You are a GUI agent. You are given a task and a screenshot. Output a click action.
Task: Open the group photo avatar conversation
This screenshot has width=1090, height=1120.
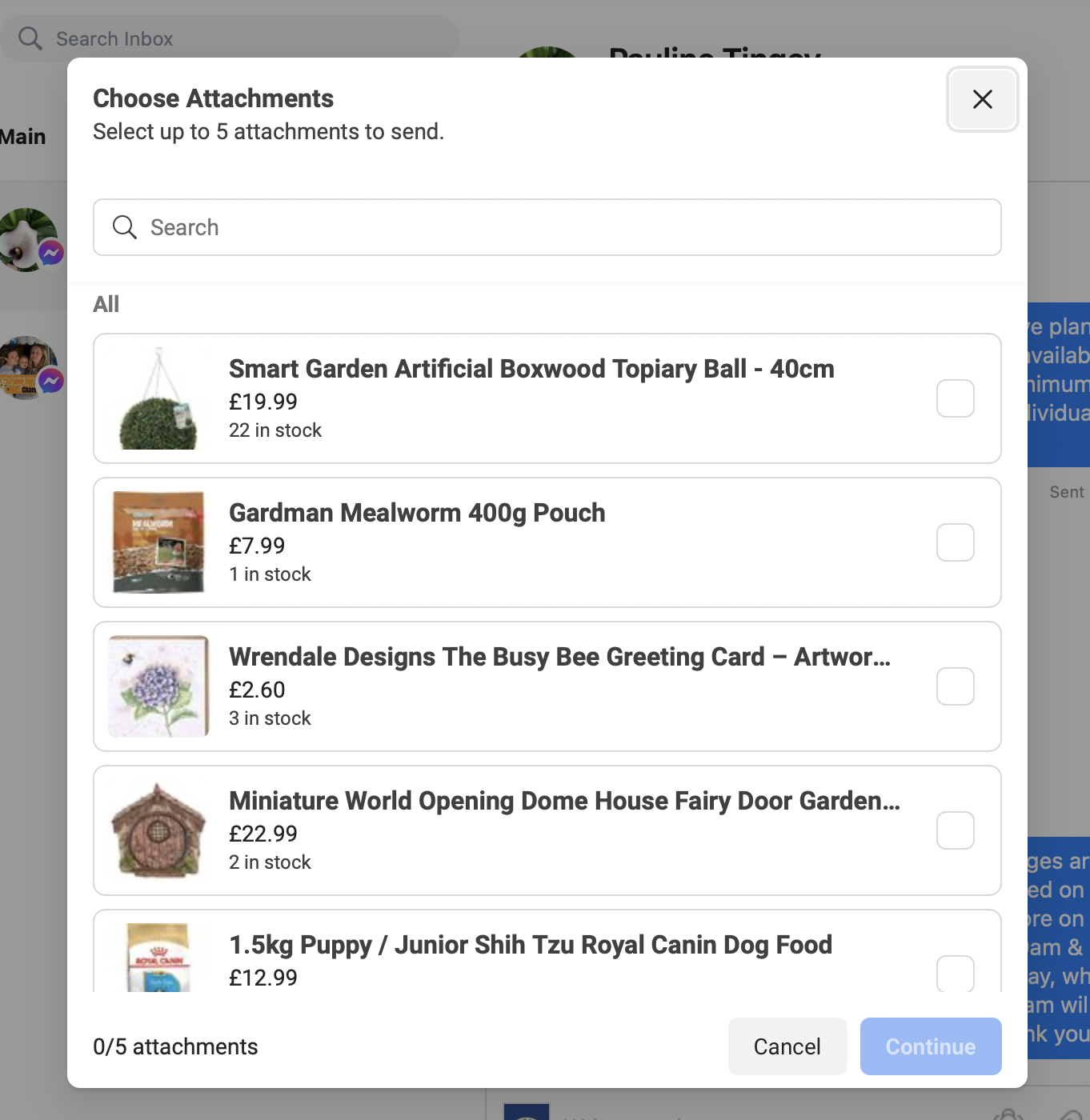click(29, 367)
